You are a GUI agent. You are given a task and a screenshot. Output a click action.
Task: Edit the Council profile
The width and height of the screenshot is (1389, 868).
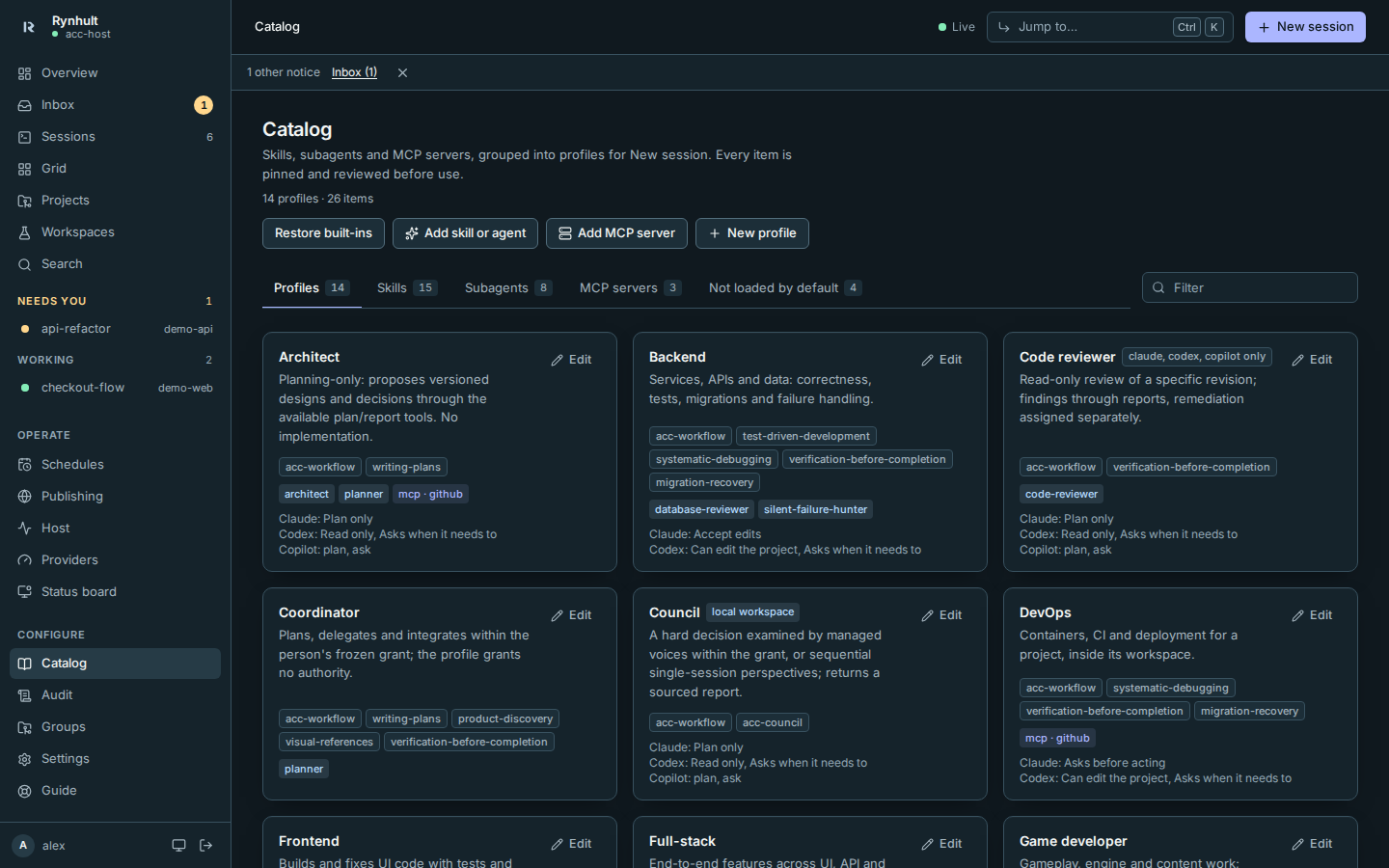(x=941, y=615)
